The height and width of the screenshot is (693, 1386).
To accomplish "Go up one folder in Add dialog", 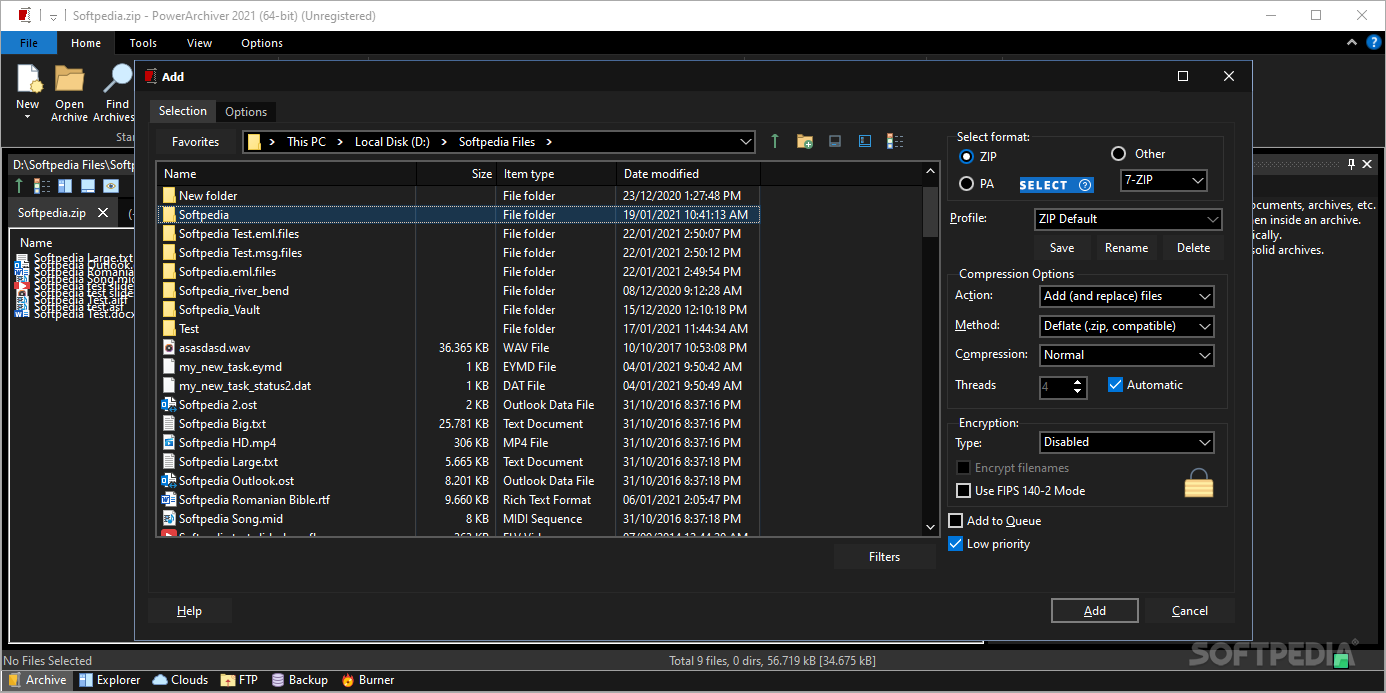I will coord(775,142).
